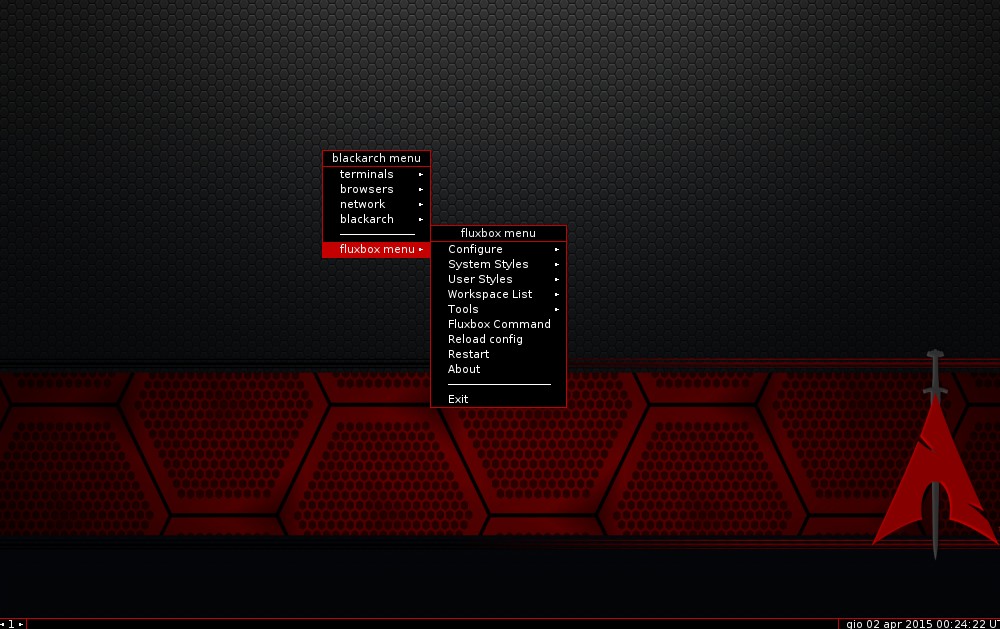Choose Reload config
Image resolution: width=1000 pixels, height=629 pixels.
tap(498, 339)
